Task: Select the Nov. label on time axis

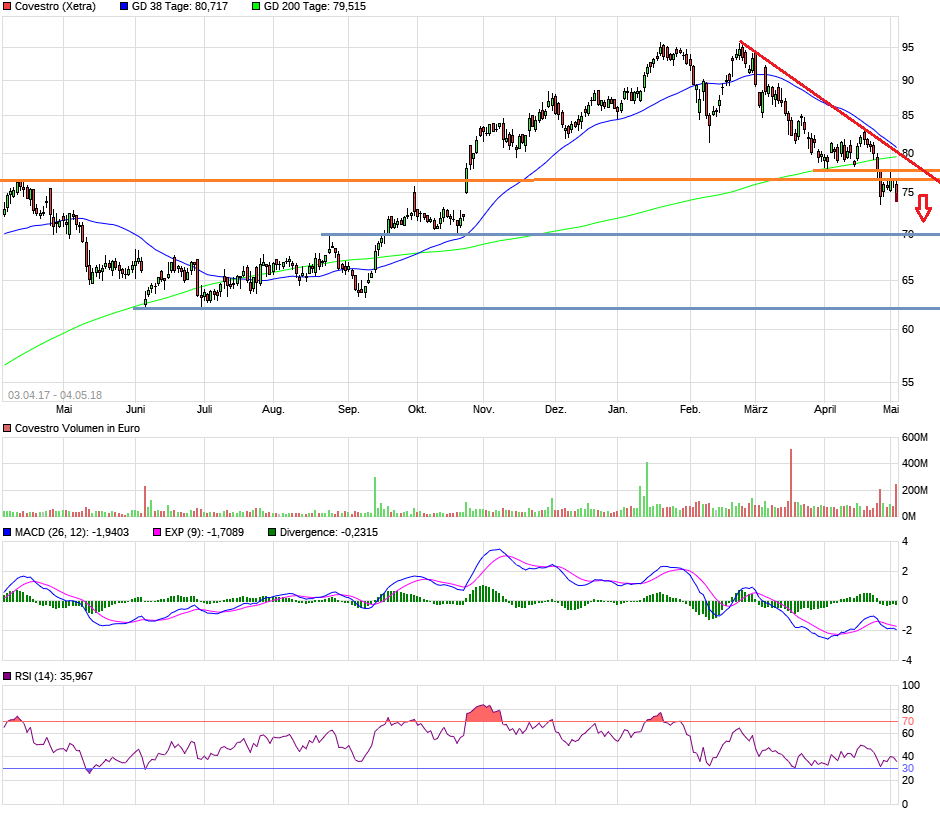Action: point(484,409)
